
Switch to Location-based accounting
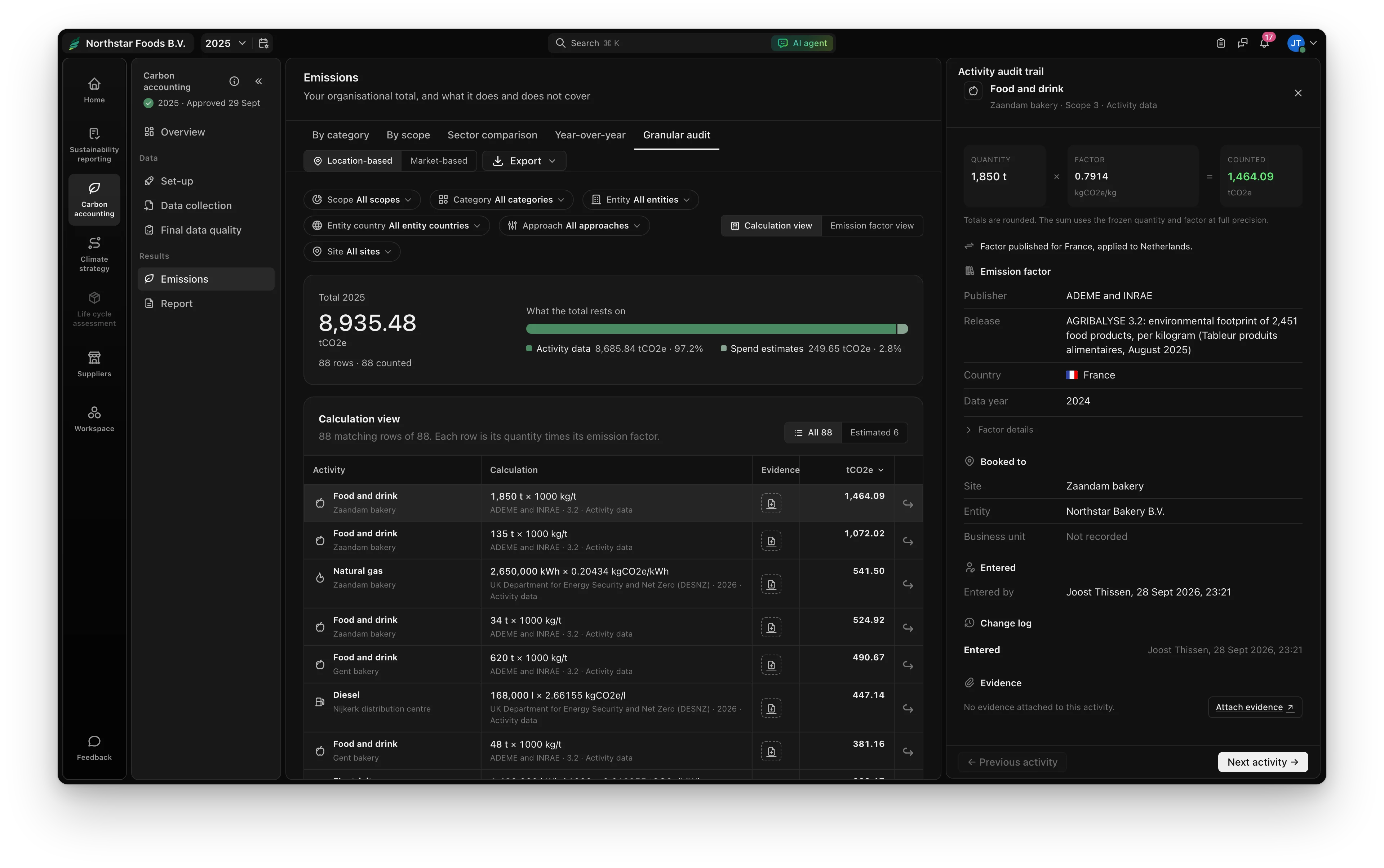click(352, 161)
